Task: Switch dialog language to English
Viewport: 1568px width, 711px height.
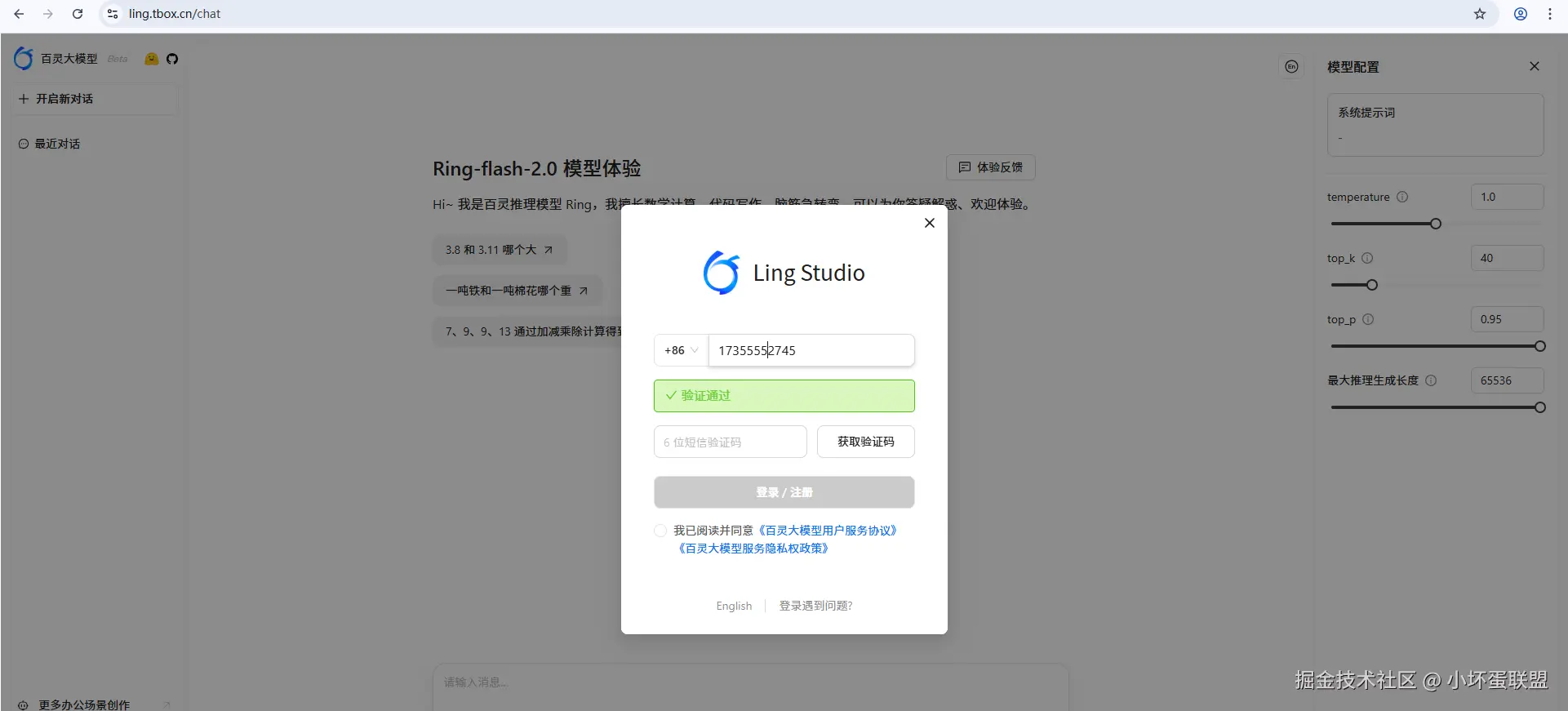Action: (x=734, y=606)
